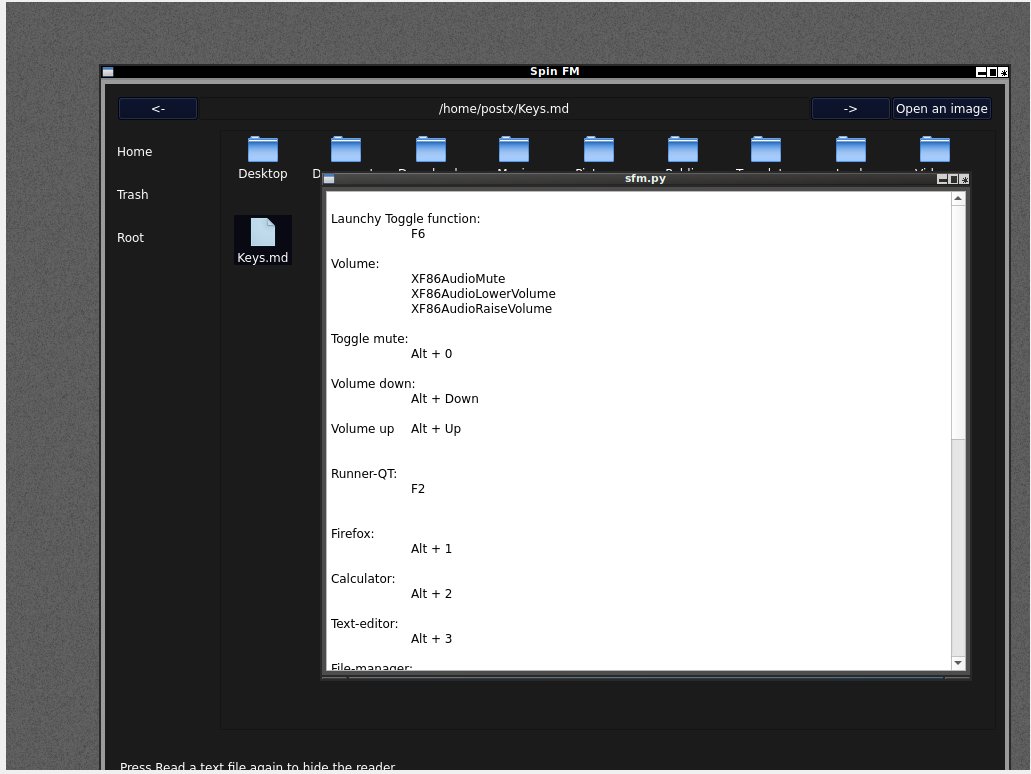Click the 'Launchy Toggle function:' line

click(405, 219)
